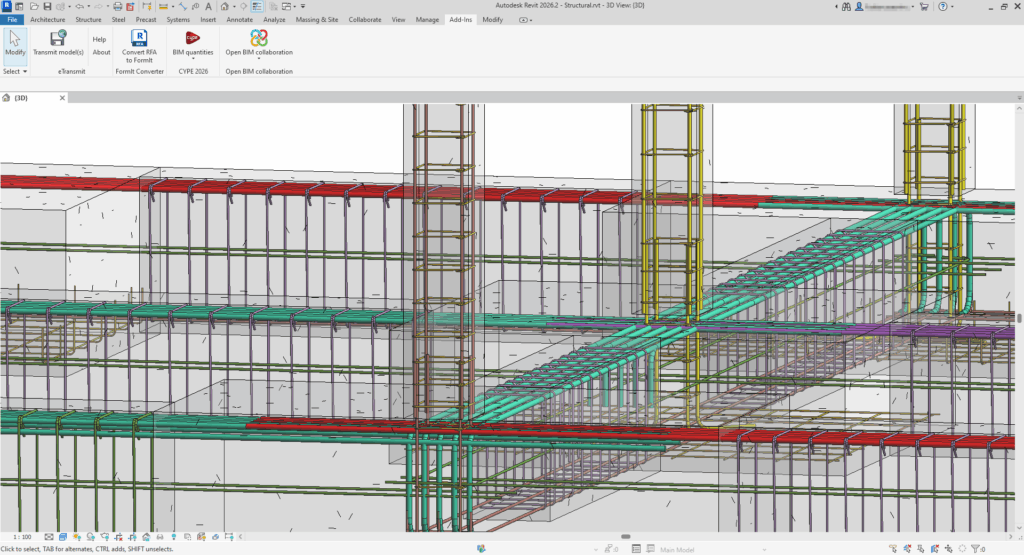Screen dimensions: 1024x555
Task: Switch to the Structure ribbon tab
Action: click(x=88, y=19)
